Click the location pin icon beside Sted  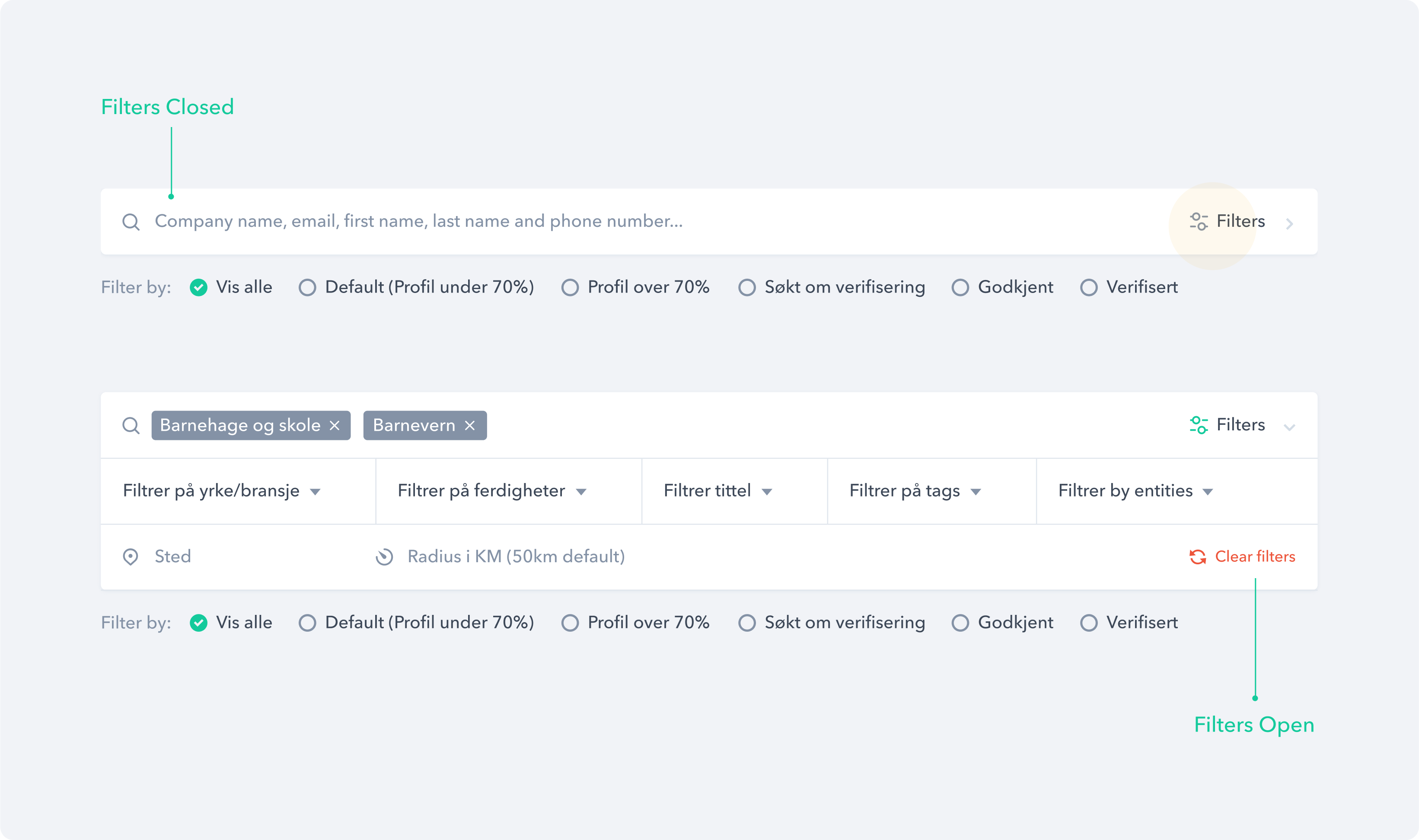(131, 557)
